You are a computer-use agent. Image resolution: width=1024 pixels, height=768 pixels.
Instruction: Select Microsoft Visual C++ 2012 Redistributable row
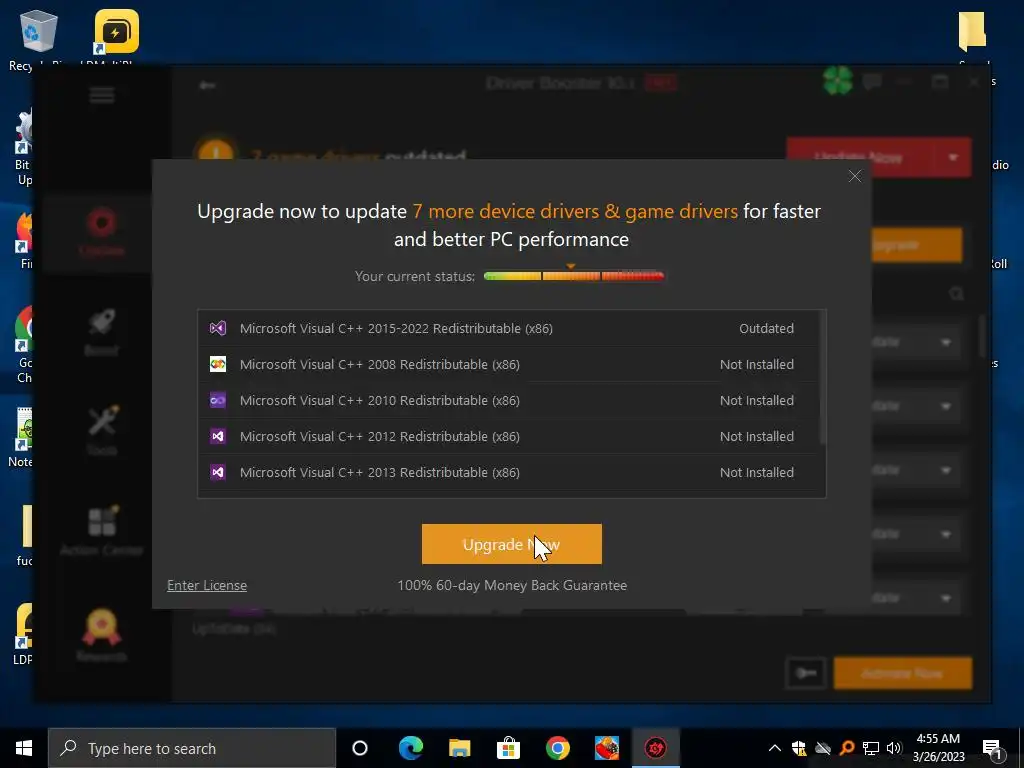(x=509, y=436)
